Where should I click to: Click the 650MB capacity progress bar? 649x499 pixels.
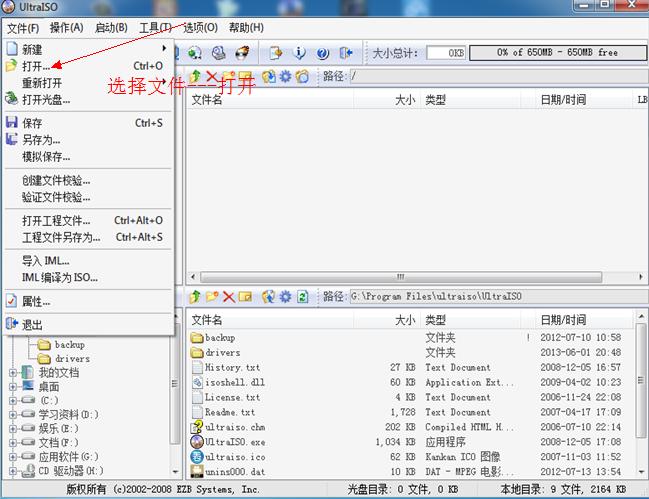[558, 53]
